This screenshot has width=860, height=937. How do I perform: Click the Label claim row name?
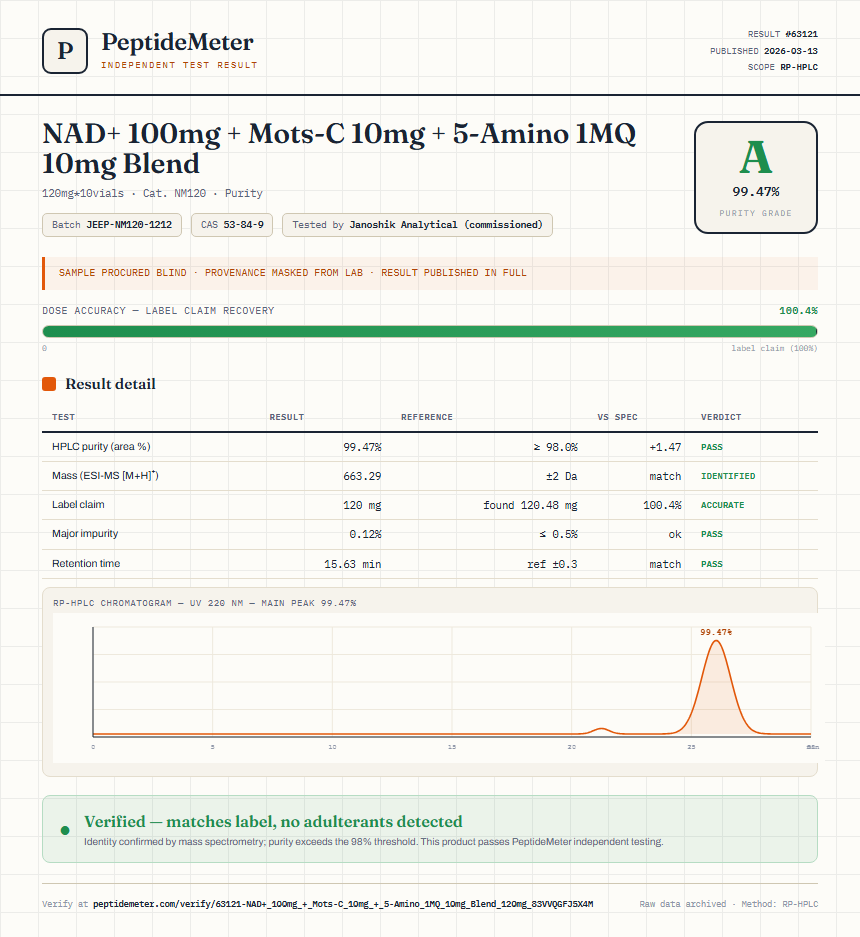pyautogui.click(x=78, y=504)
